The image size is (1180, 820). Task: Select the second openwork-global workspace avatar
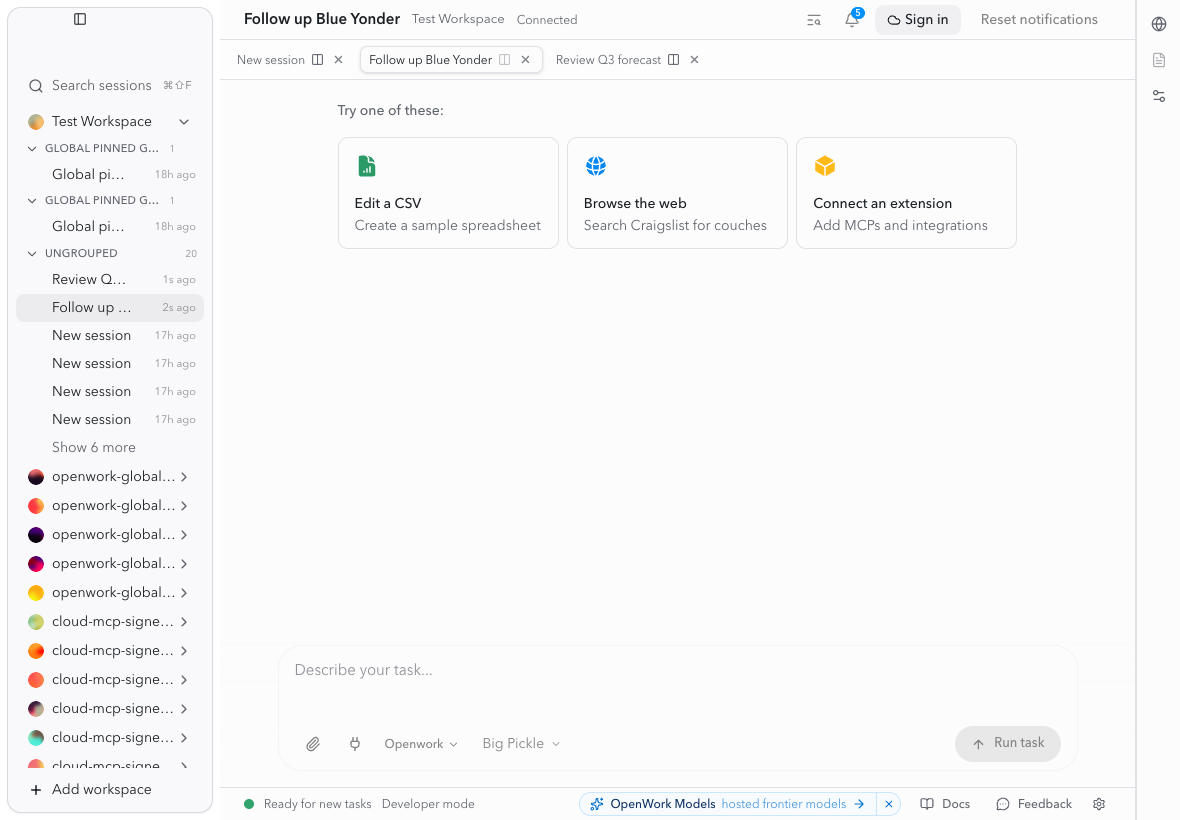pyautogui.click(x=35, y=506)
